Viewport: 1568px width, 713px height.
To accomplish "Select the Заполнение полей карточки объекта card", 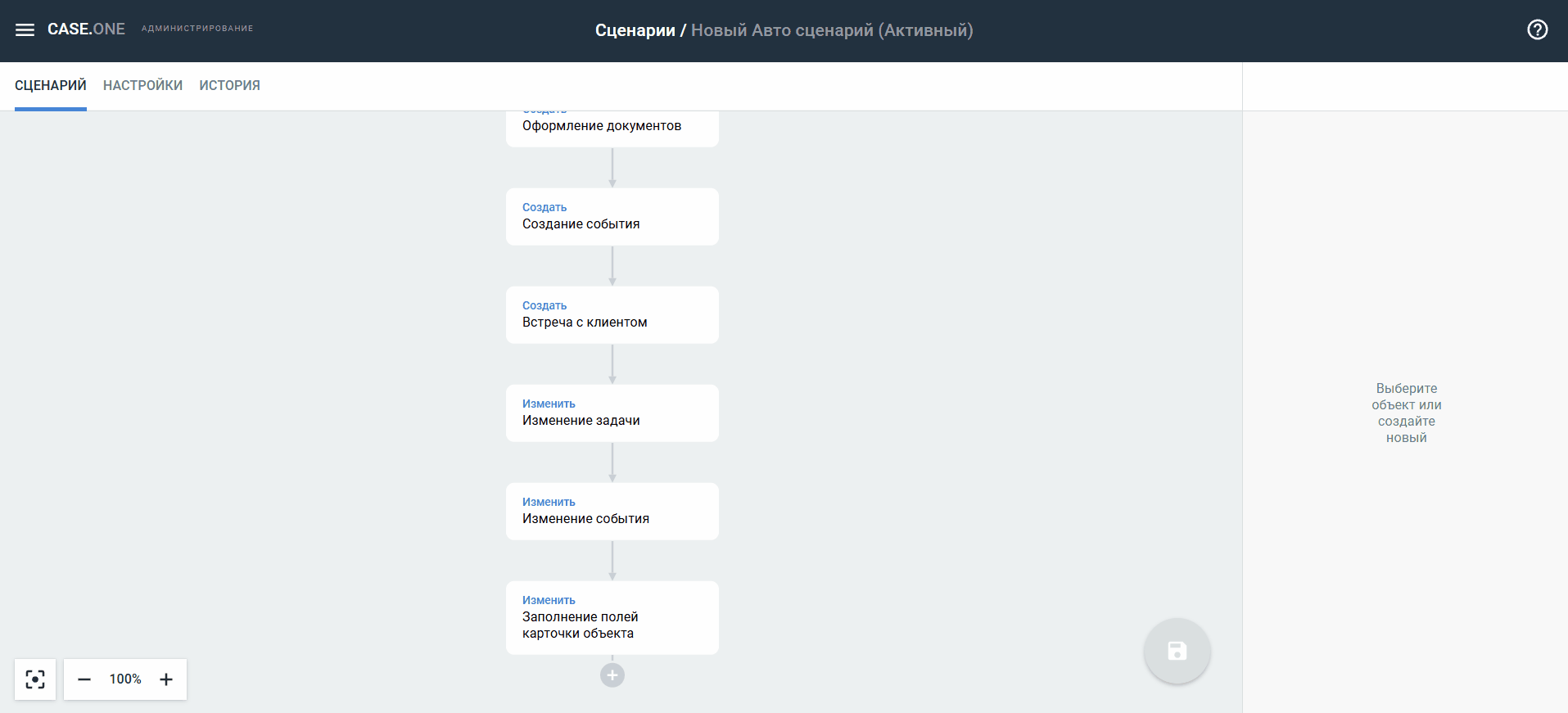I will pyautogui.click(x=612, y=618).
